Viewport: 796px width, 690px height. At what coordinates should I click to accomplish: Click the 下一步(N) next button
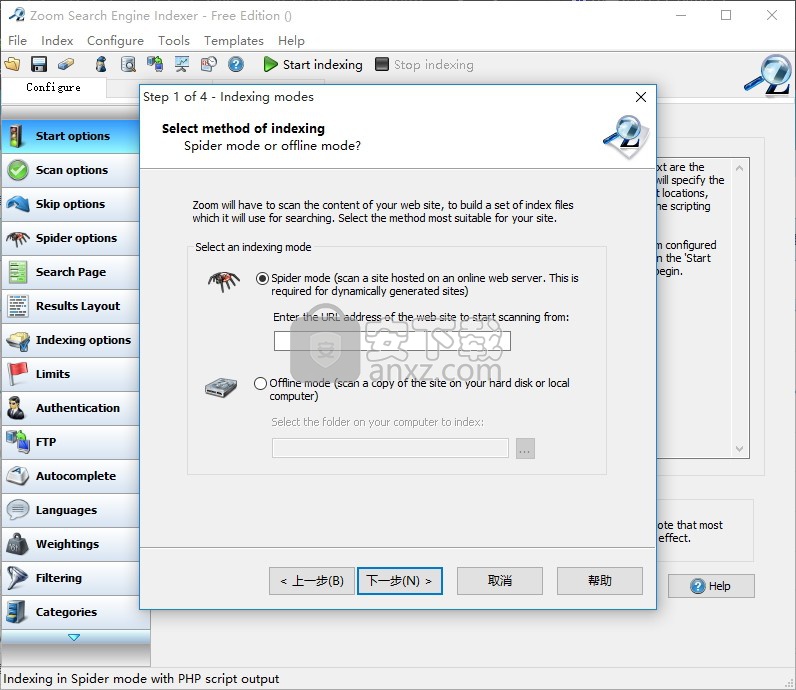point(400,581)
